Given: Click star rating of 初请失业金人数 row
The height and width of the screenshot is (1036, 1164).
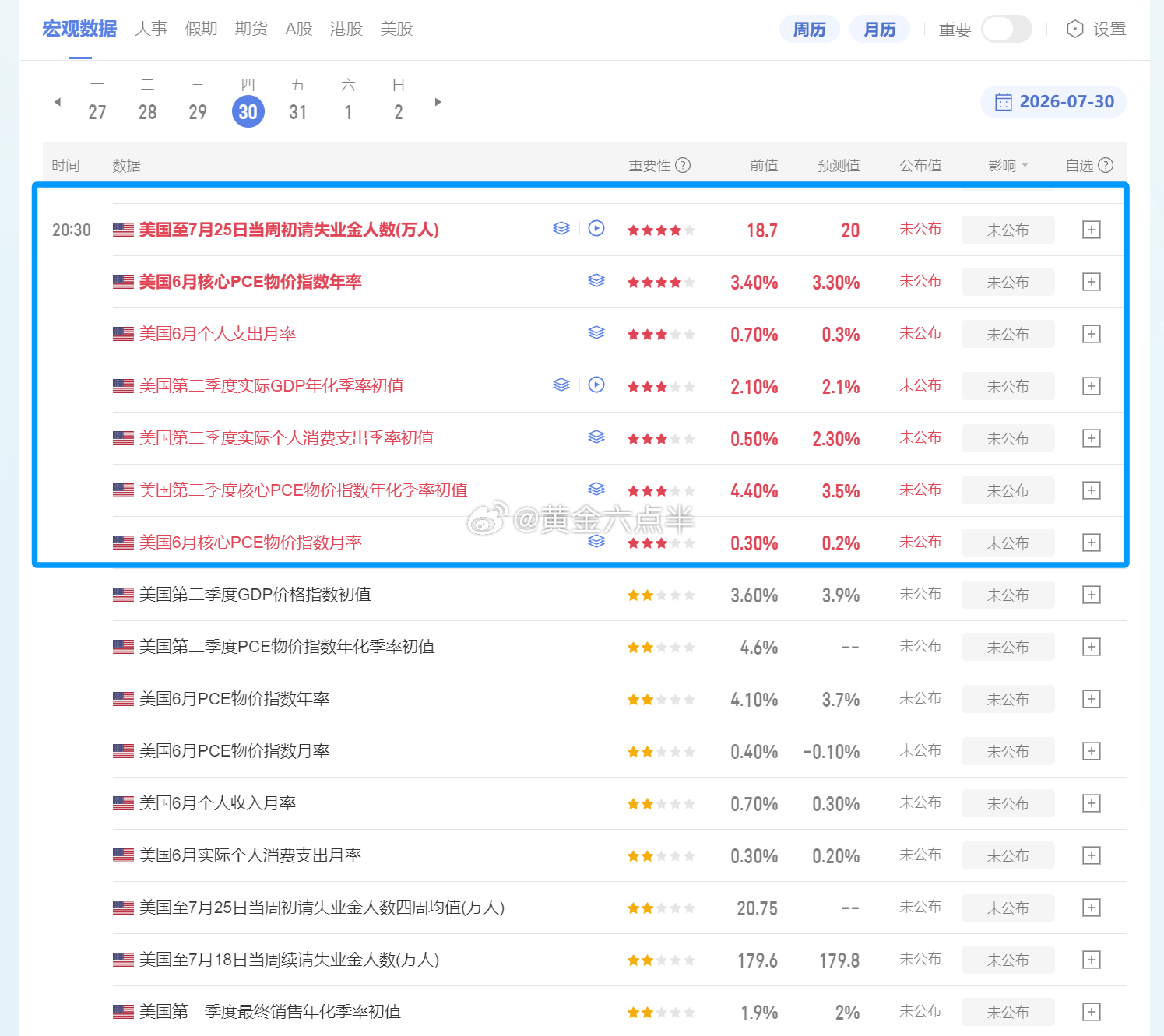Looking at the screenshot, I should [661, 230].
